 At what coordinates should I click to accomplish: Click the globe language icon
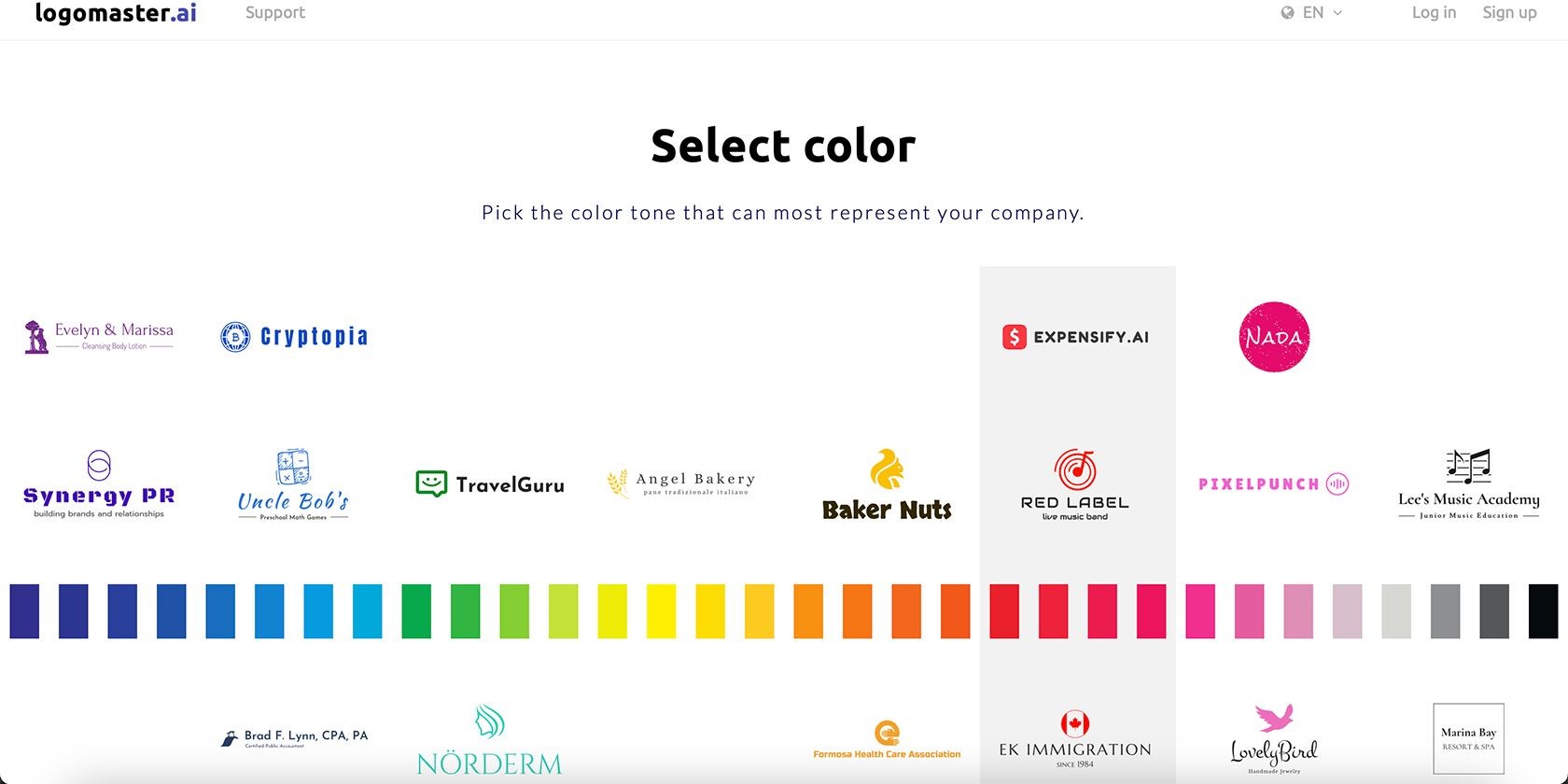pyautogui.click(x=1287, y=13)
